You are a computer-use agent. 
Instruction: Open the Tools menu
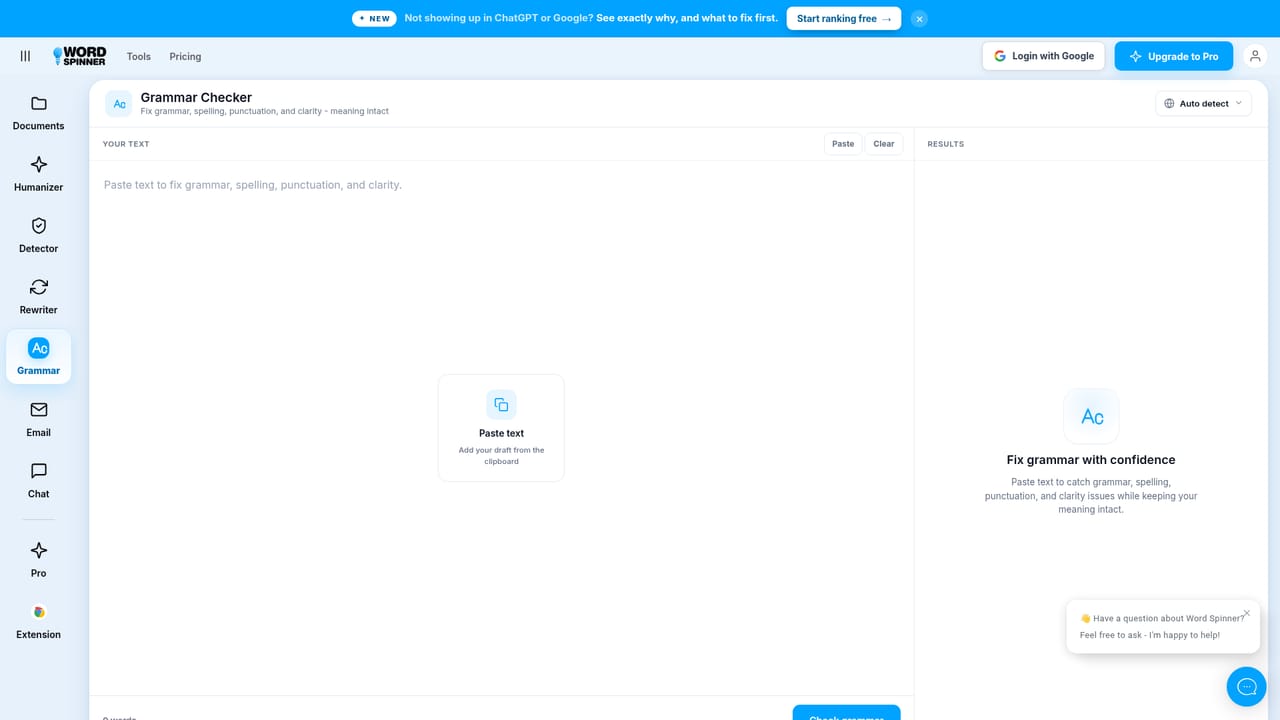click(x=139, y=56)
